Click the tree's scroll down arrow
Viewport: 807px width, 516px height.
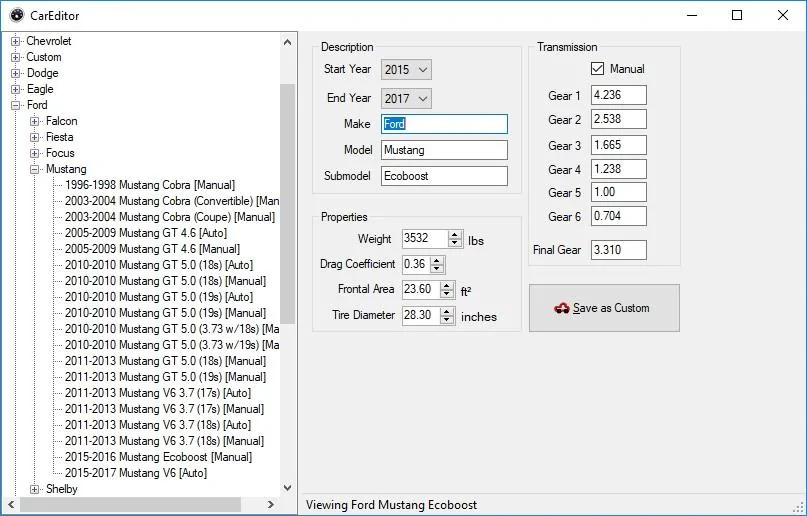coord(288,488)
